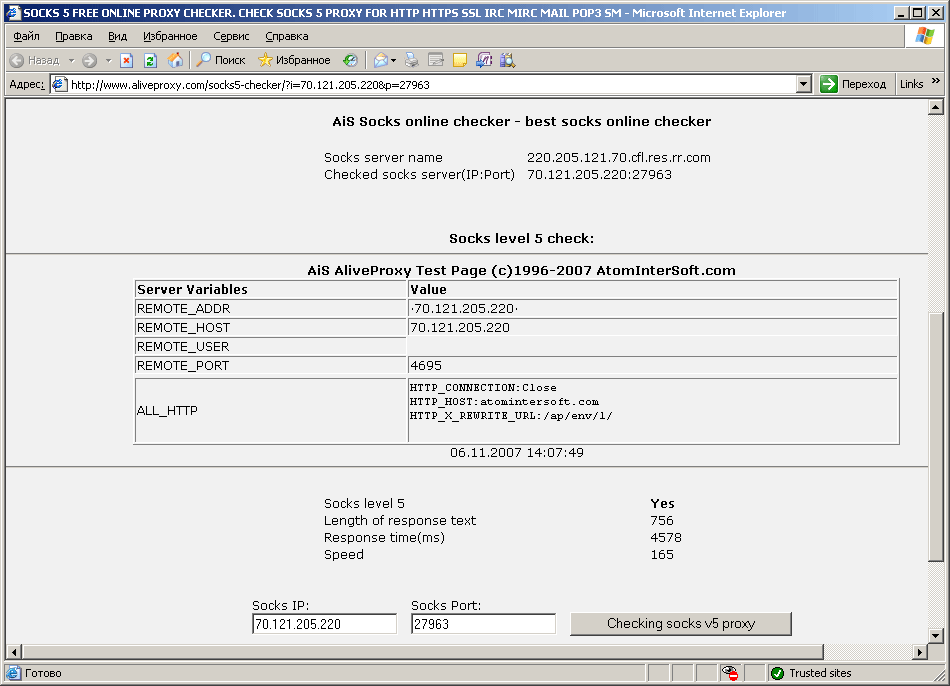
Task: Click the checked server value 70.121.205.220:27963
Action: click(599, 175)
